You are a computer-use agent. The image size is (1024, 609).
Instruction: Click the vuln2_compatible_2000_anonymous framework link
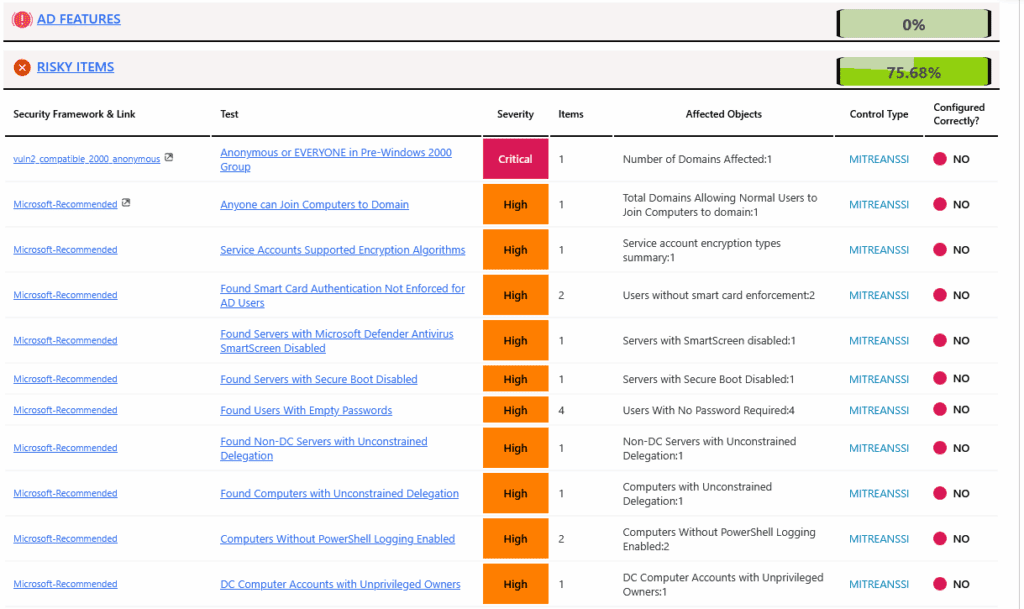coord(88,158)
